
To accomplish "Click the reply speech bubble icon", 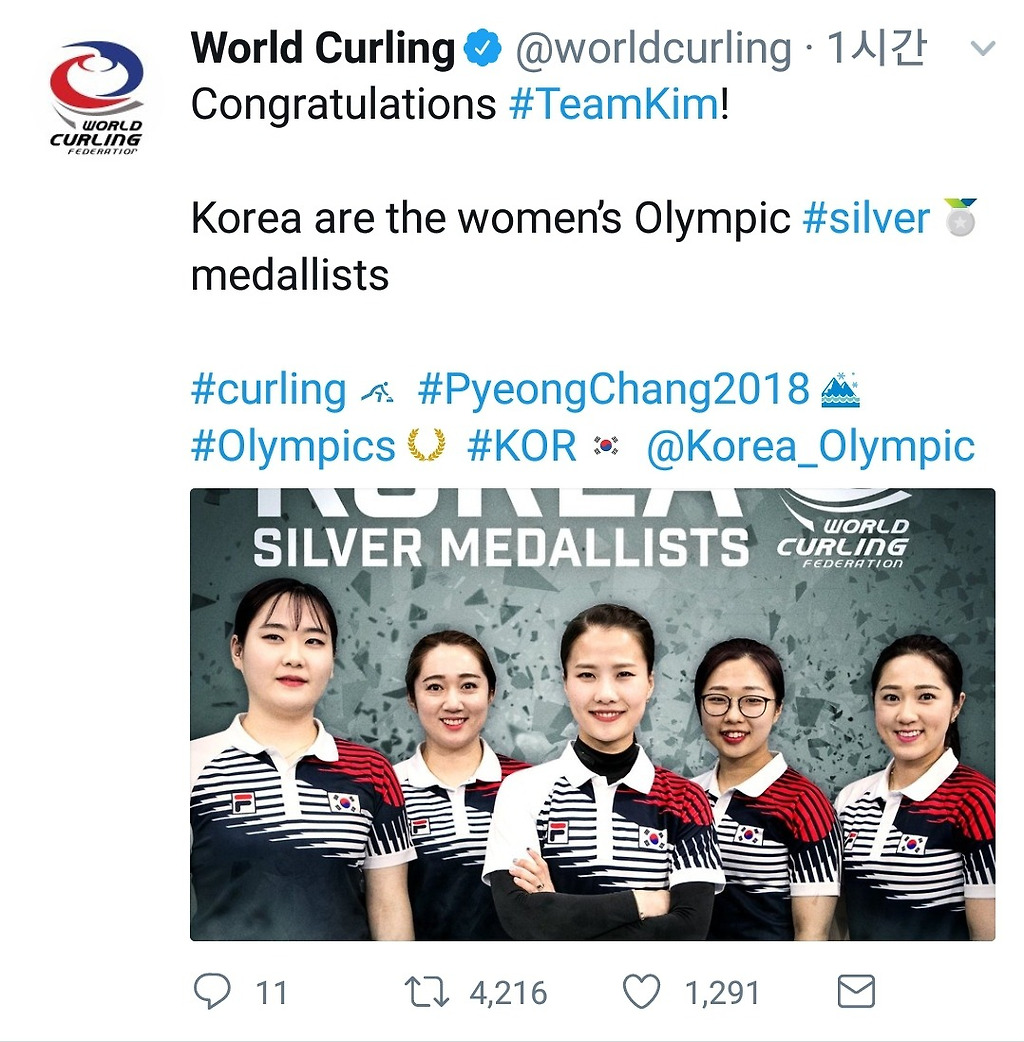I will pos(211,992).
